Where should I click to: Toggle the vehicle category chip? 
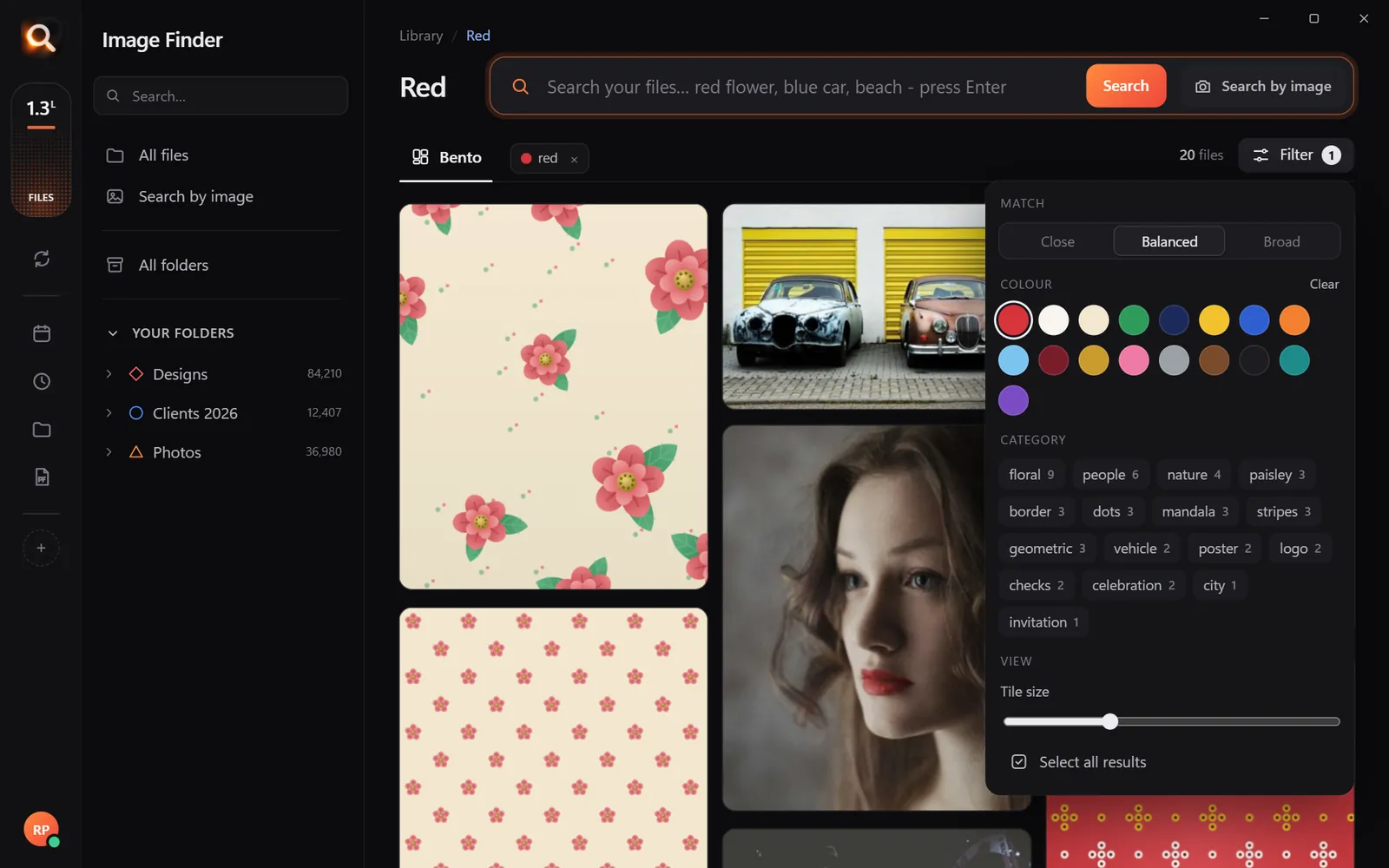1142,549
